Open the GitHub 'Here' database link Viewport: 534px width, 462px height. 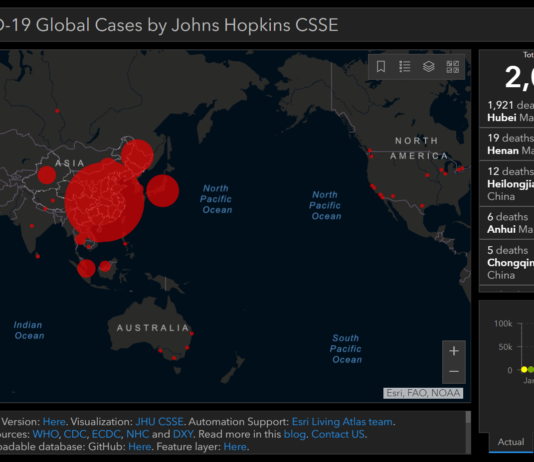pos(140,447)
